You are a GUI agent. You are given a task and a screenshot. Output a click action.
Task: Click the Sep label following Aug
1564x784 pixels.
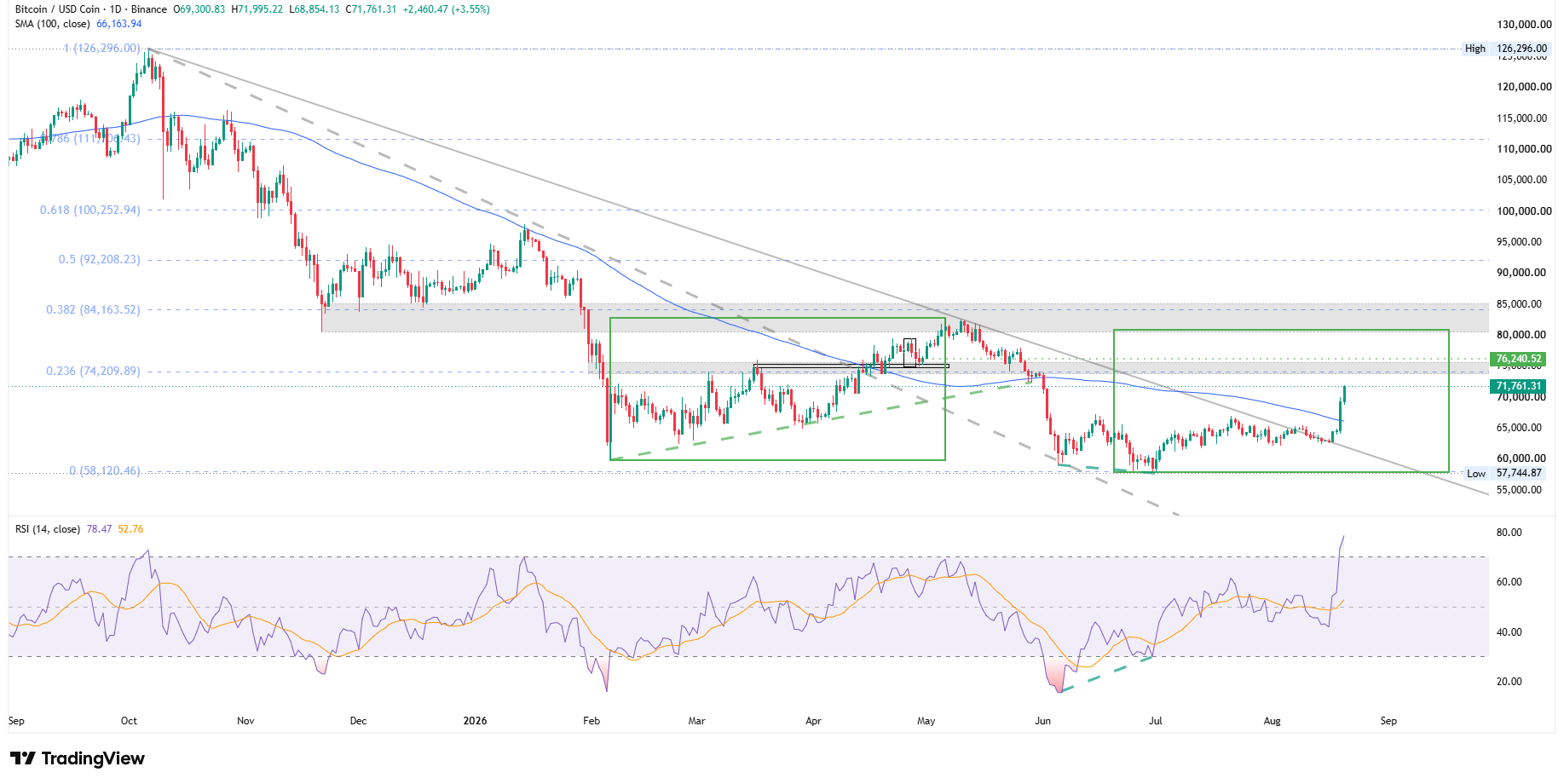pyautogui.click(x=1388, y=721)
